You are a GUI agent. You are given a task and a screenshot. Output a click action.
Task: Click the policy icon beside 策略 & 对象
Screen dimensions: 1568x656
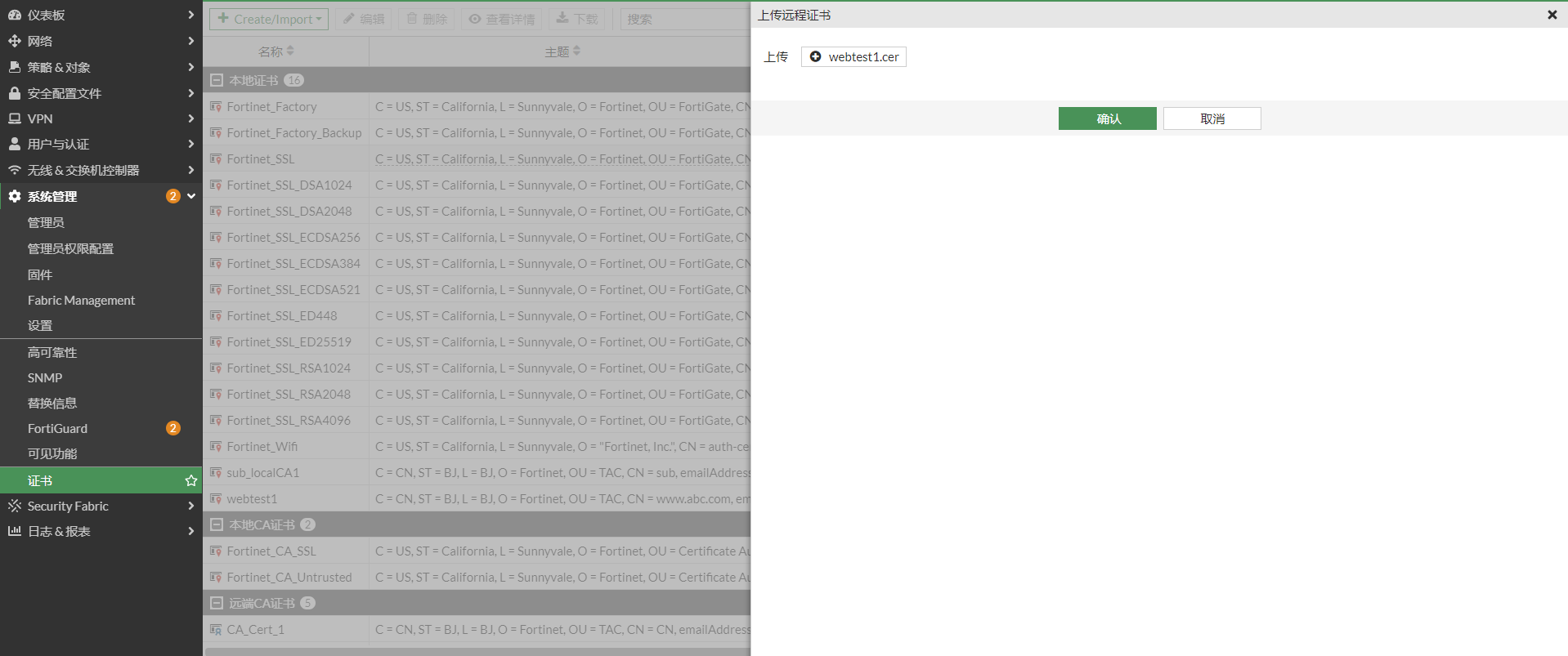pyautogui.click(x=14, y=67)
